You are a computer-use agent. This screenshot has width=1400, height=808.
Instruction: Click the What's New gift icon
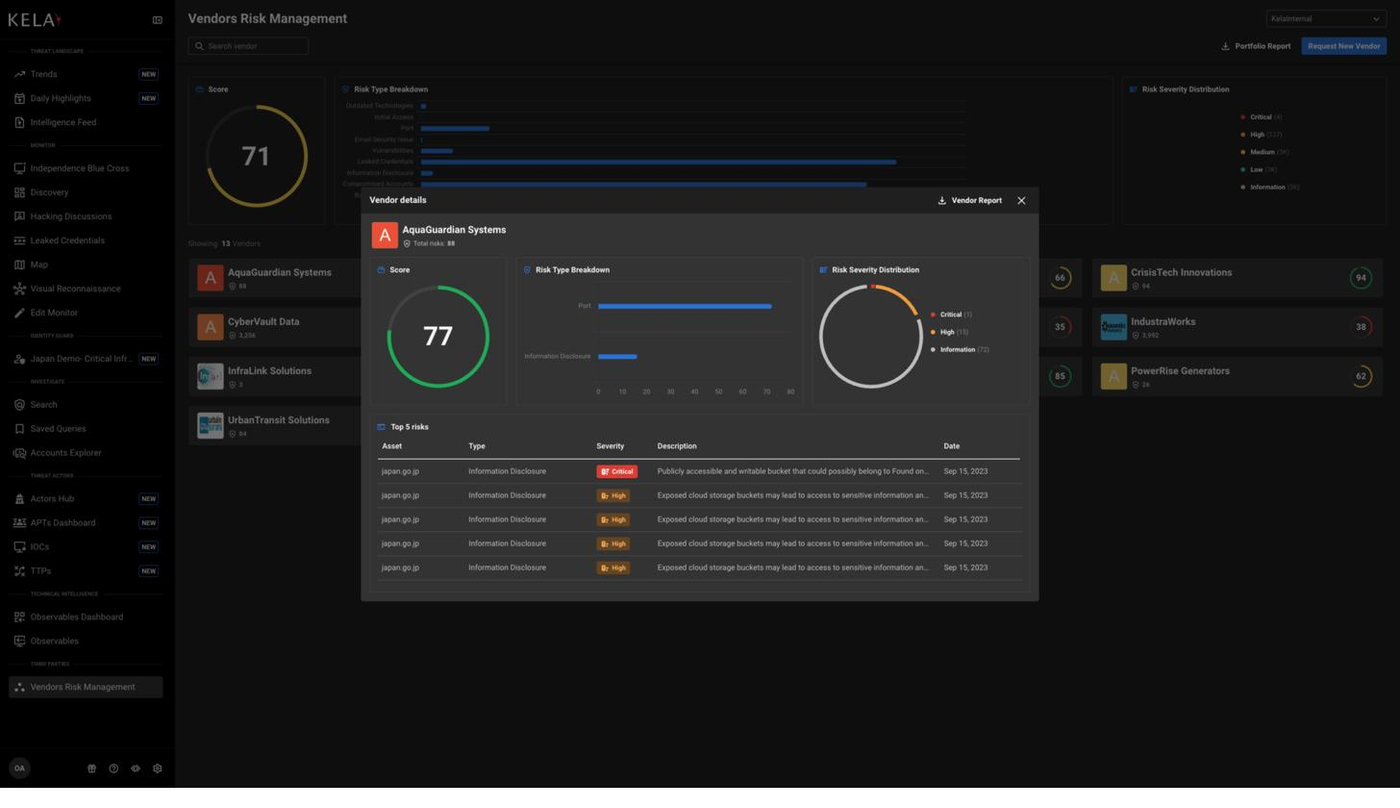coord(92,768)
